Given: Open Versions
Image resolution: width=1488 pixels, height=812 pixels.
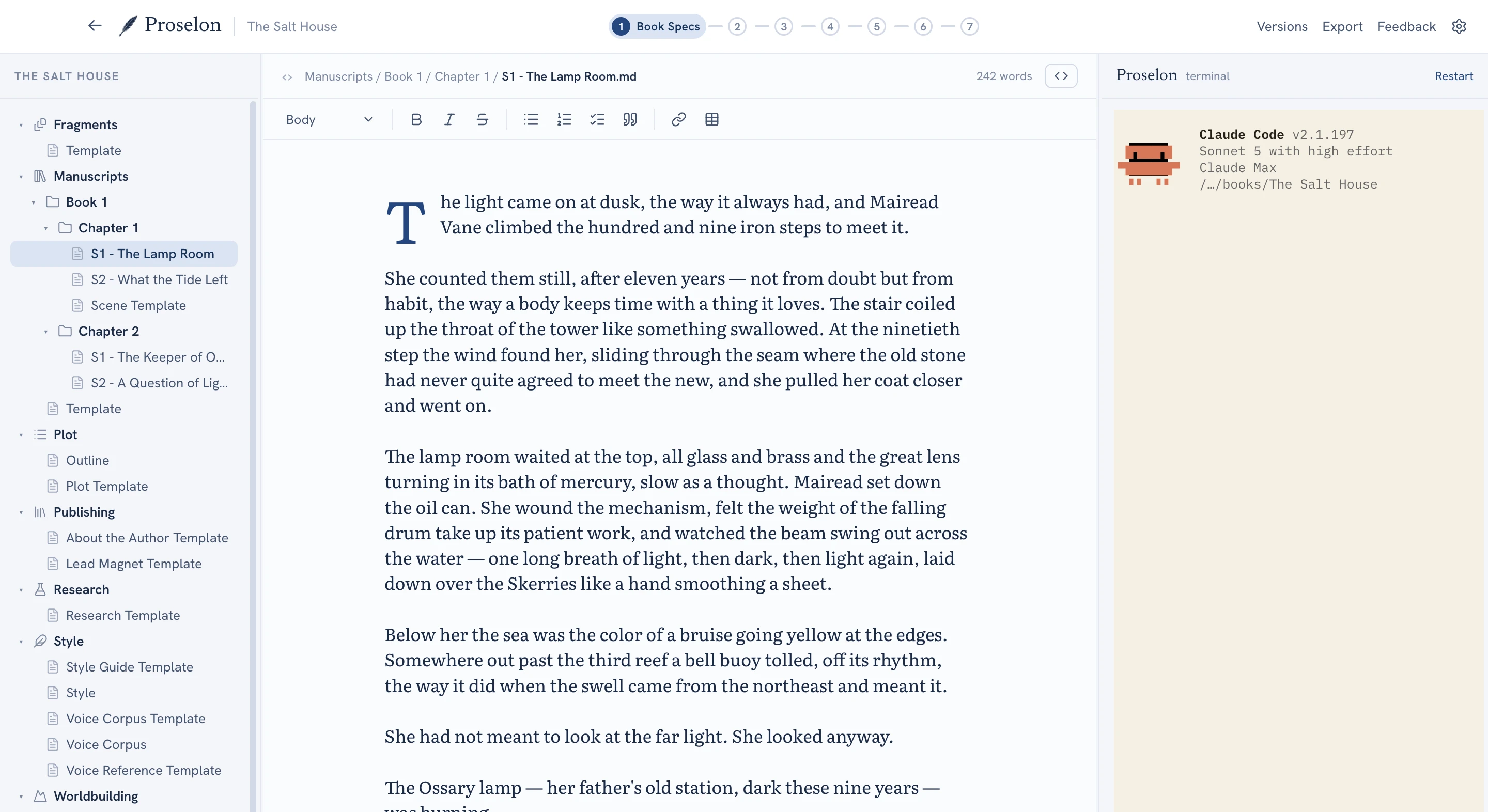Looking at the screenshot, I should tap(1282, 26).
